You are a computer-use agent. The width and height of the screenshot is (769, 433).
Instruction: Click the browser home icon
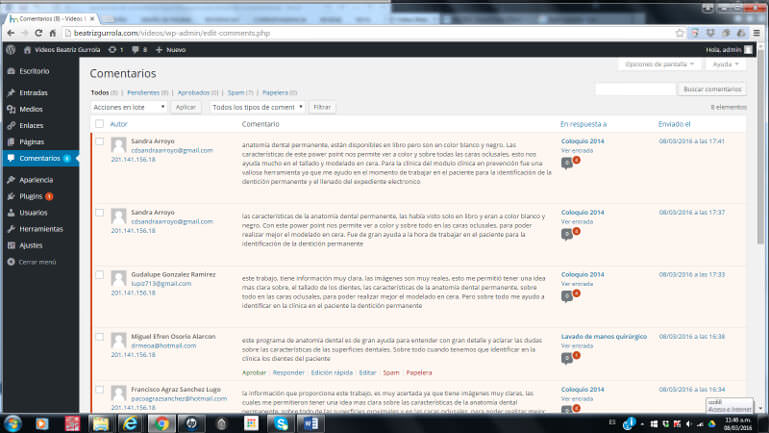[52, 33]
